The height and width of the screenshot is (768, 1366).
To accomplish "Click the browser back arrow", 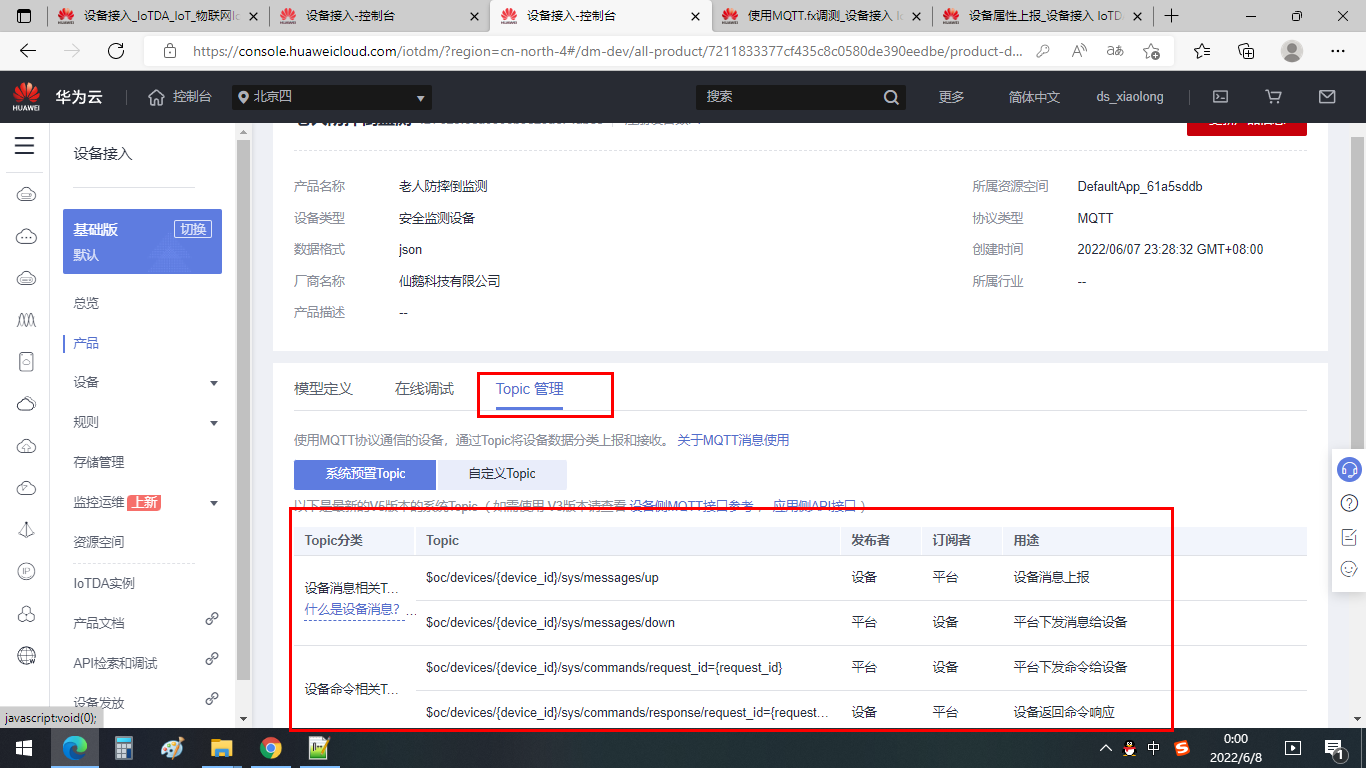I will point(28,51).
